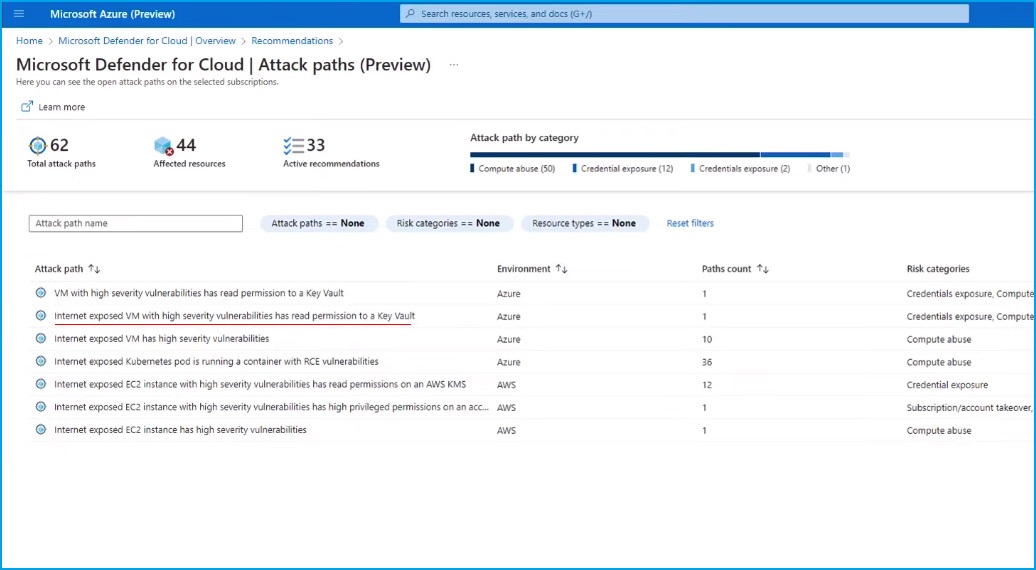The height and width of the screenshot is (570, 1036).
Task: Click the 44 Affected resources count
Action: click(x=186, y=145)
